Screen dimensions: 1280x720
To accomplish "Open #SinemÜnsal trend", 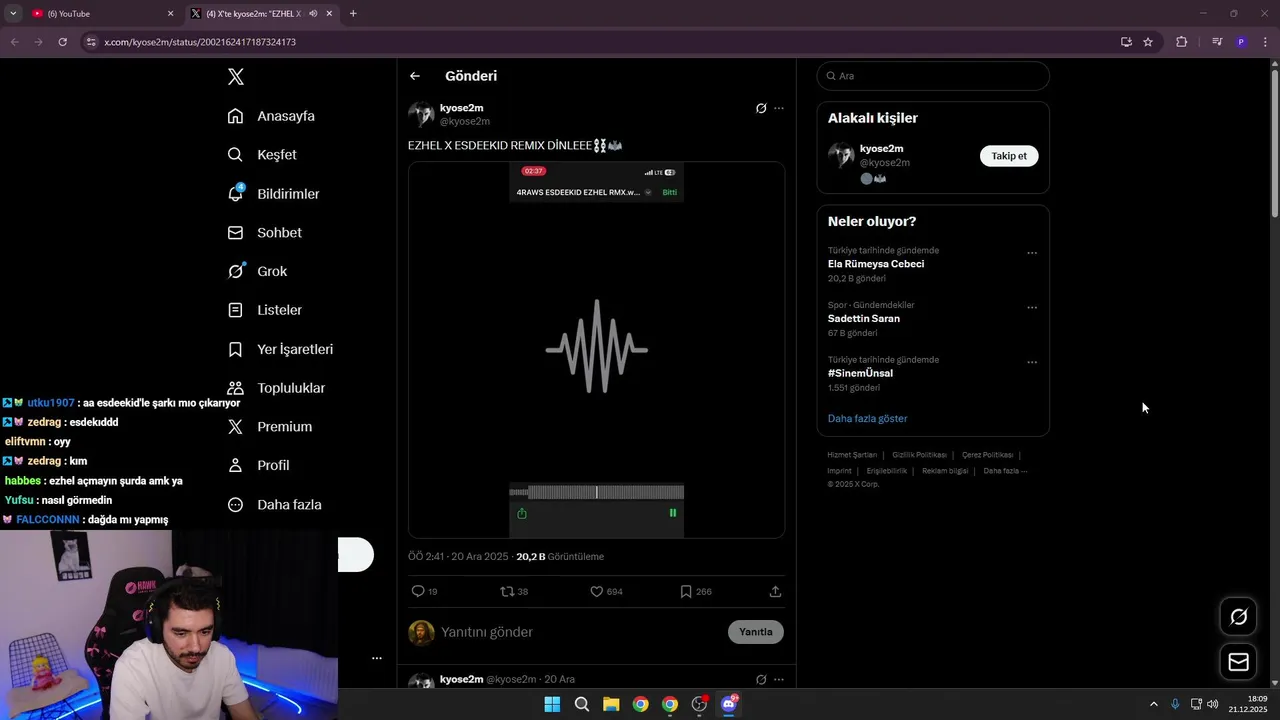I will click(x=860, y=373).
